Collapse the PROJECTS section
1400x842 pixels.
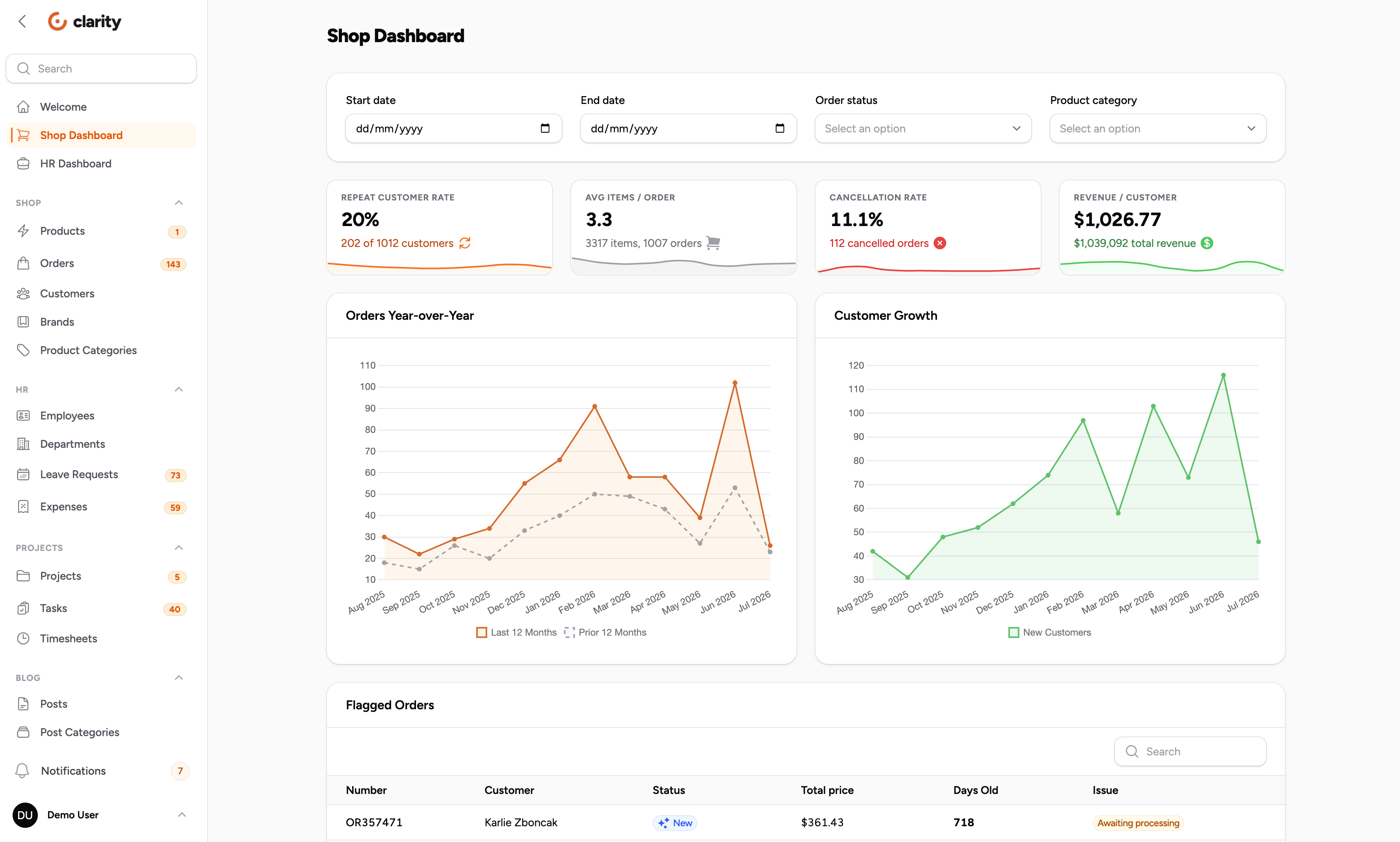[x=179, y=547]
